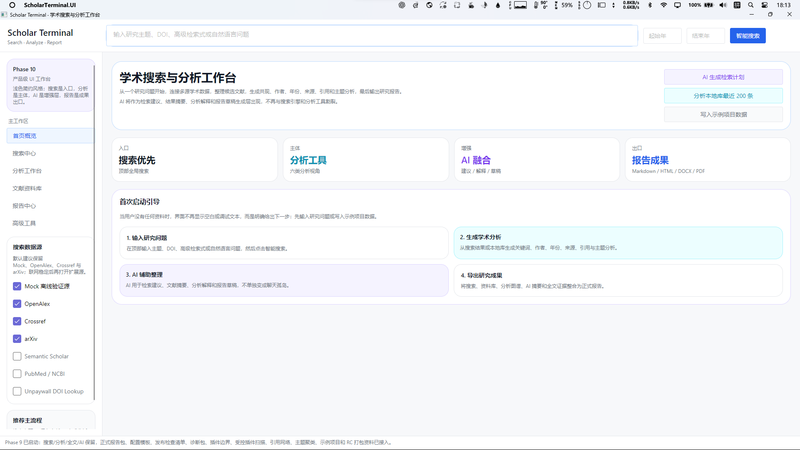Click the 推荐主流程 section title

28,420
